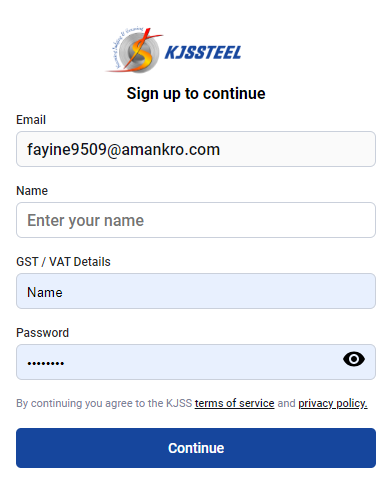Show the password with the eye icon
This screenshot has height=493, width=389.
(x=354, y=359)
